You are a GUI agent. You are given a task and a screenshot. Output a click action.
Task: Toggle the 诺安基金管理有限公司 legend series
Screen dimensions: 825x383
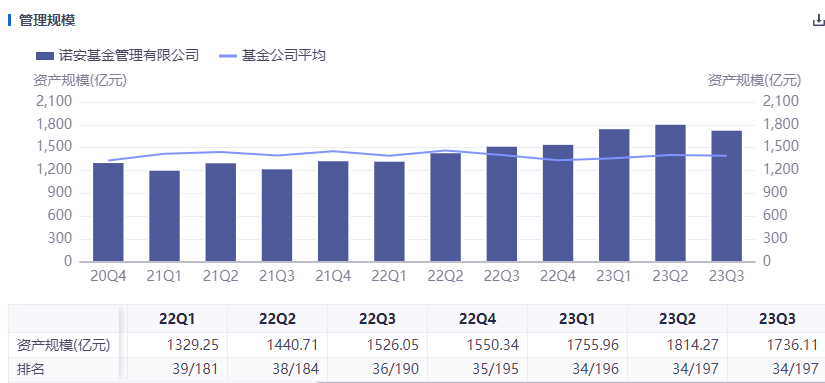(x=117, y=55)
